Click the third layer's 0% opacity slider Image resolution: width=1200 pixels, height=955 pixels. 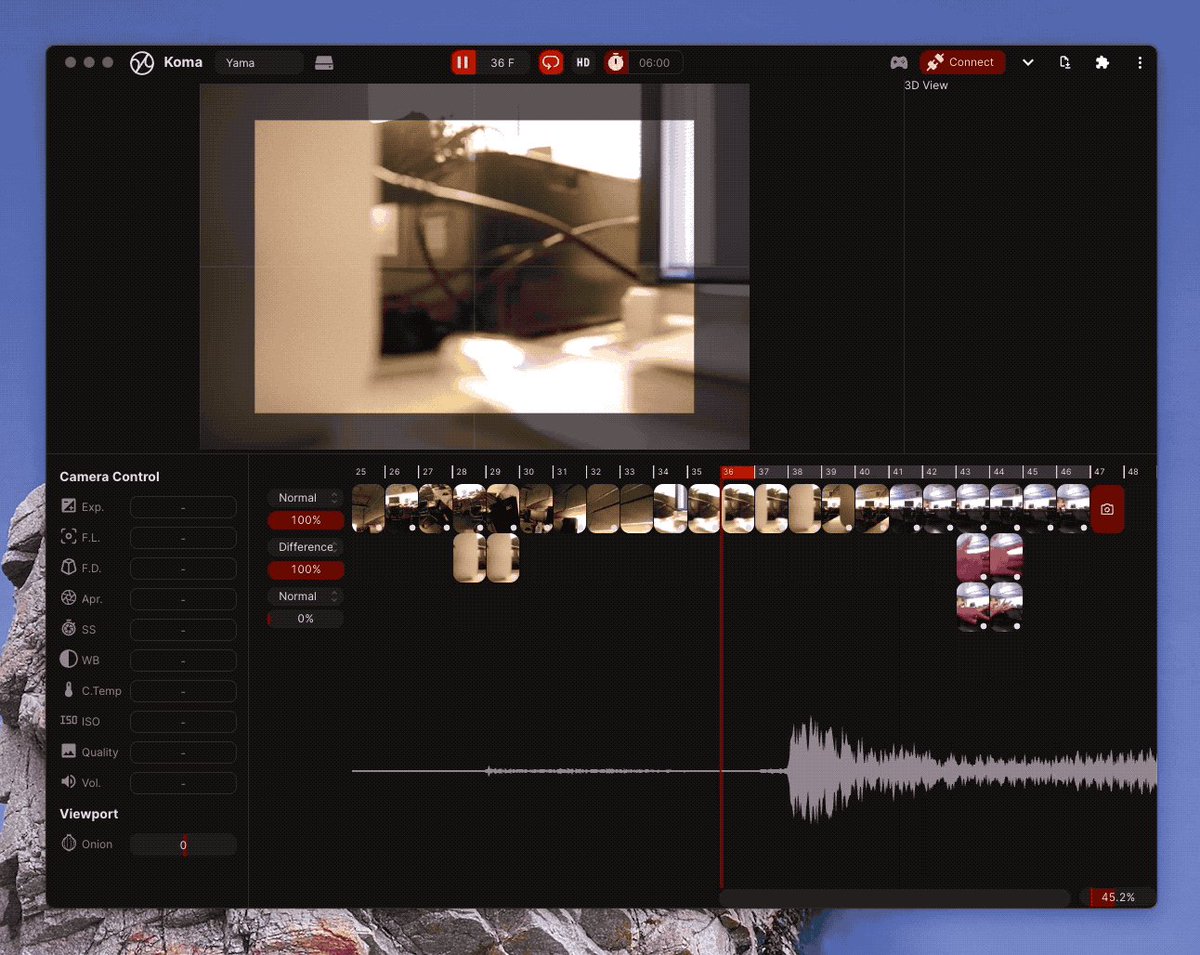pyautogui.click(x=305, y=619)
